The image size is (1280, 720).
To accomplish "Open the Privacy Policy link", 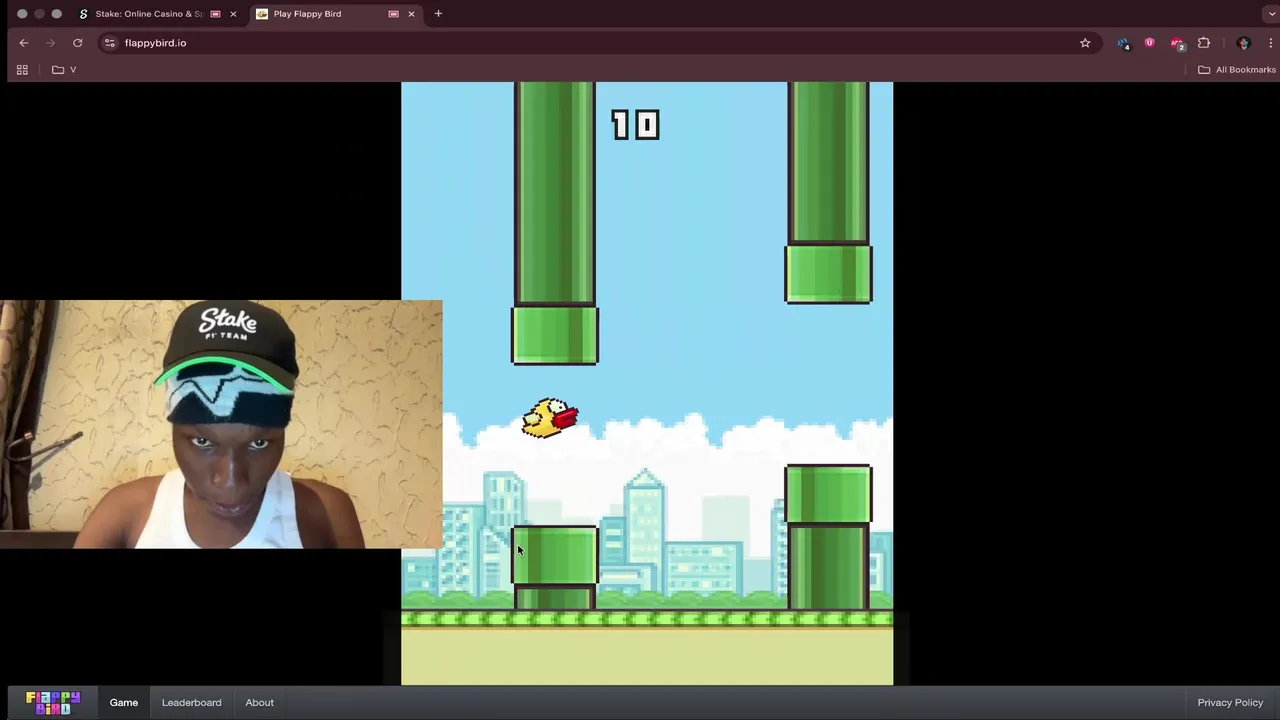I will click(1230, 702).
